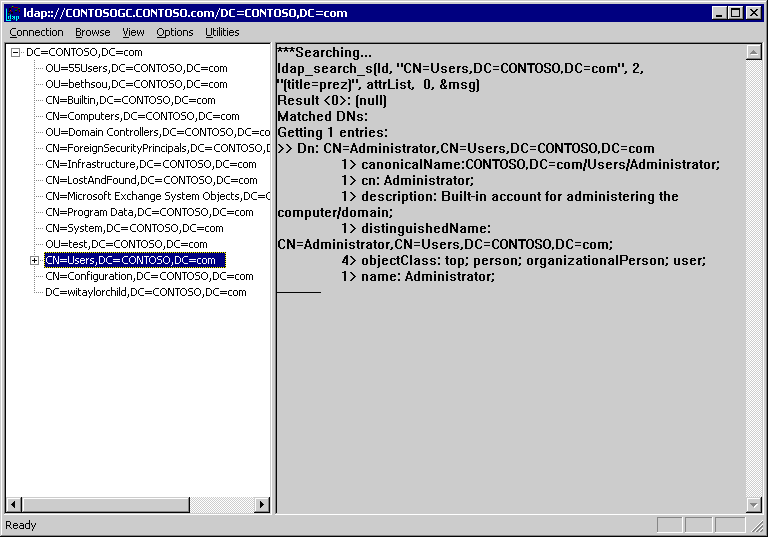Open the Options menu
768x537 pixels.
[175, 32]
